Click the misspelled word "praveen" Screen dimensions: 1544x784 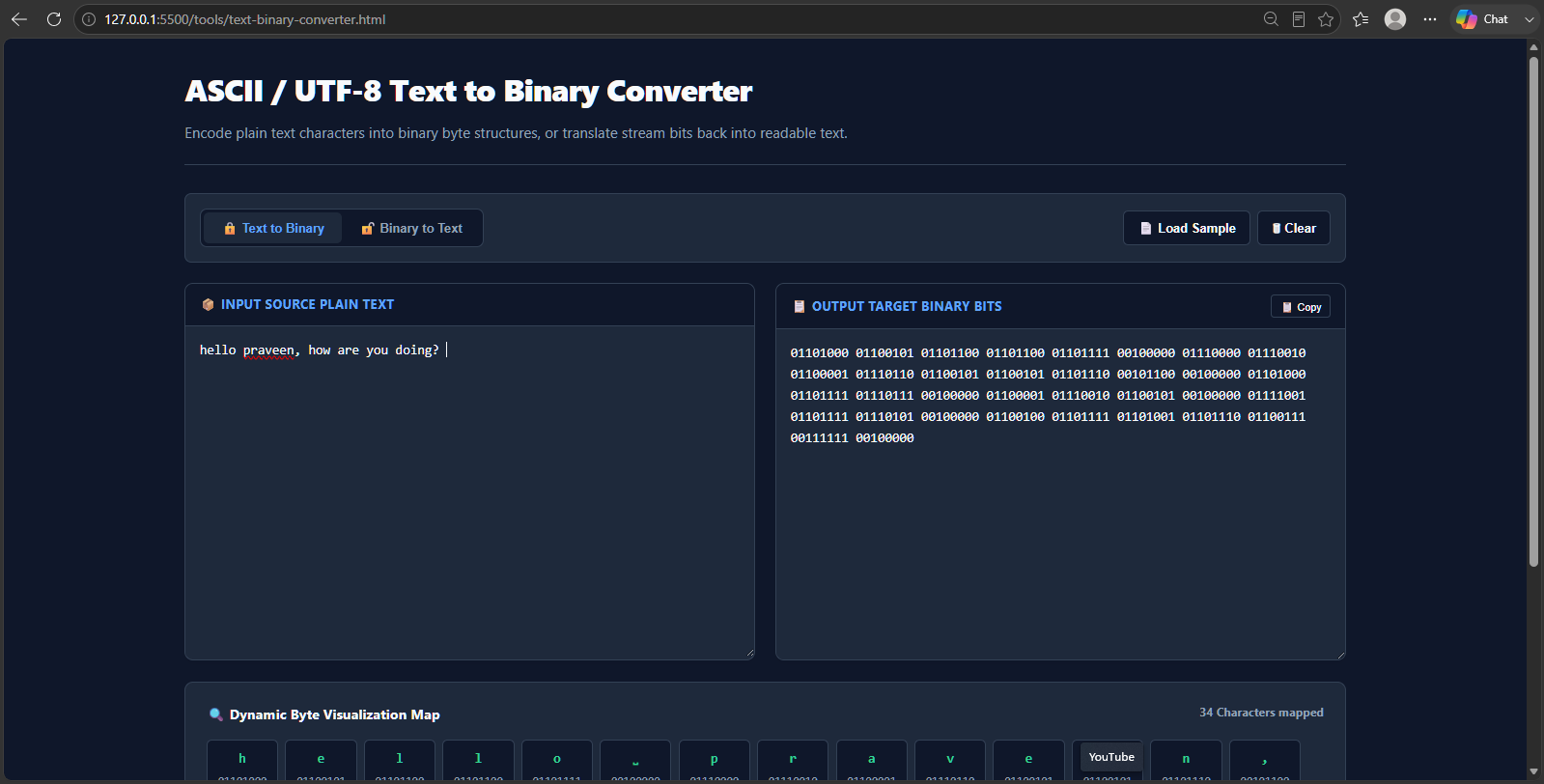(268, 350)
